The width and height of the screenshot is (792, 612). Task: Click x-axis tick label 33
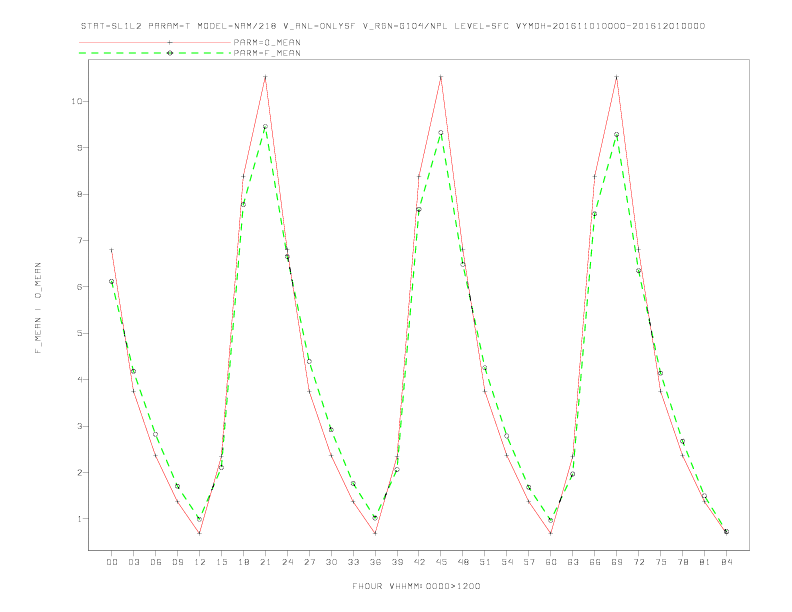point(353,562)
